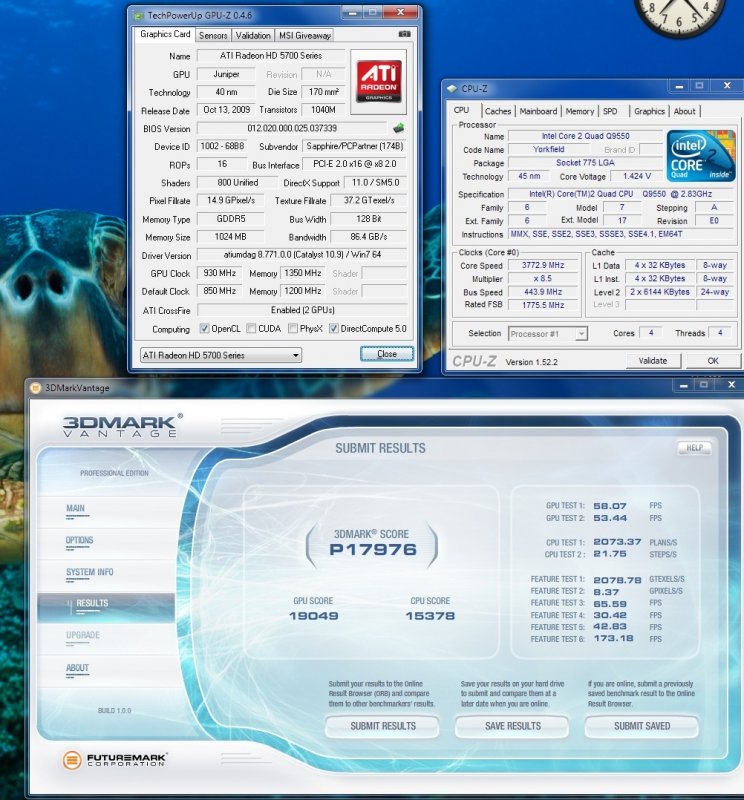Click the desktop clock gadget
Viewport: 744px width, 800px height.
click(x=679, y=15)
